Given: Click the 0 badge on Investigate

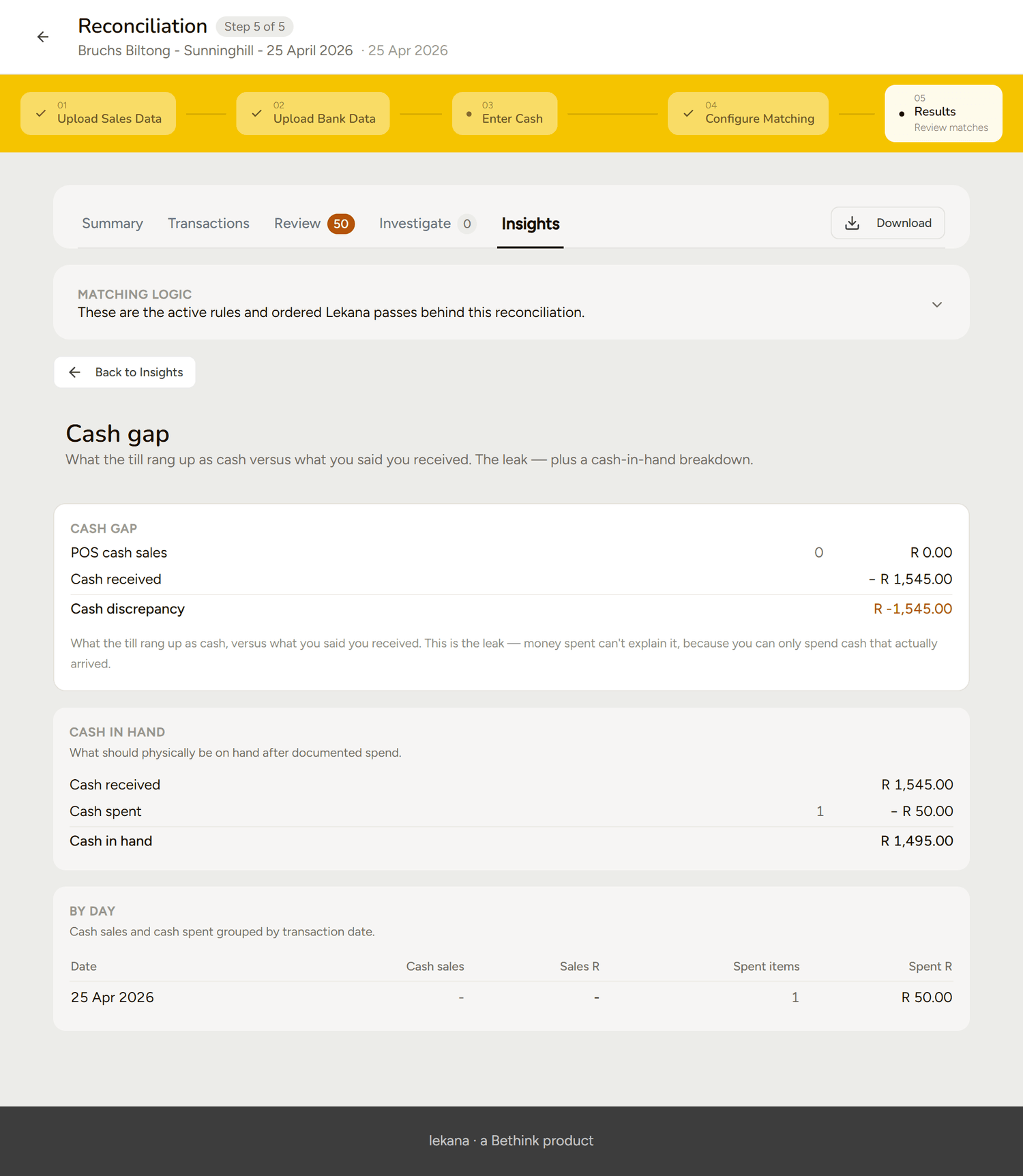Looking at the screenshot, I should click(x=467, y=224).
